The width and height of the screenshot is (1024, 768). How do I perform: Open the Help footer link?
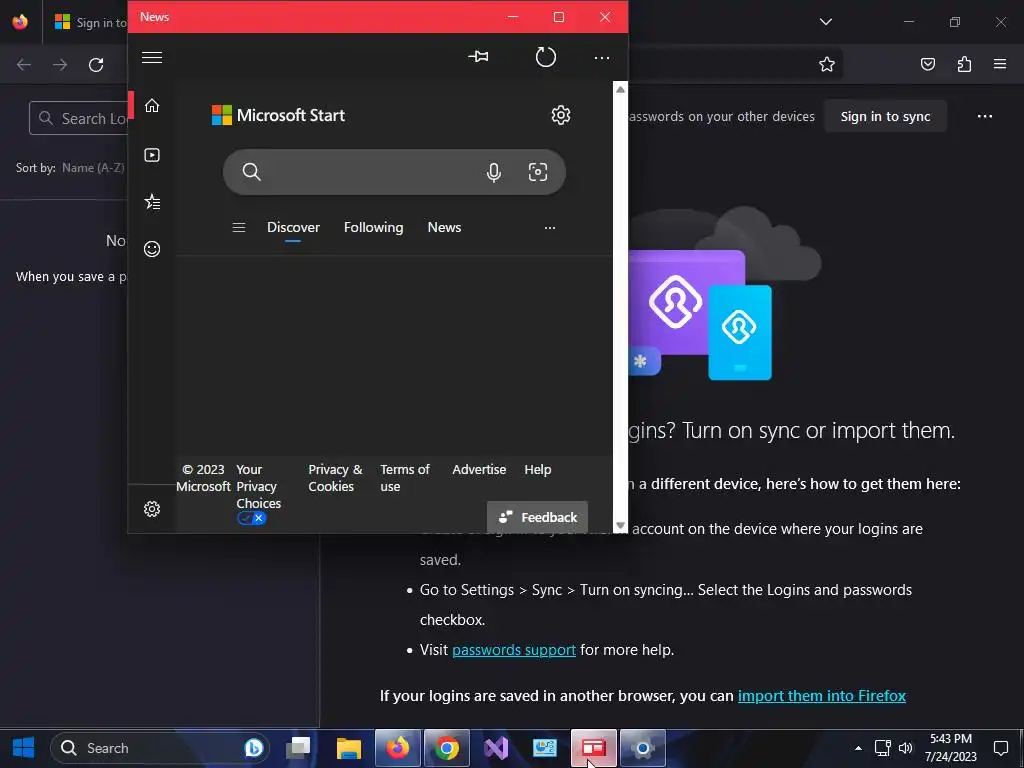(x=537, y=470)
